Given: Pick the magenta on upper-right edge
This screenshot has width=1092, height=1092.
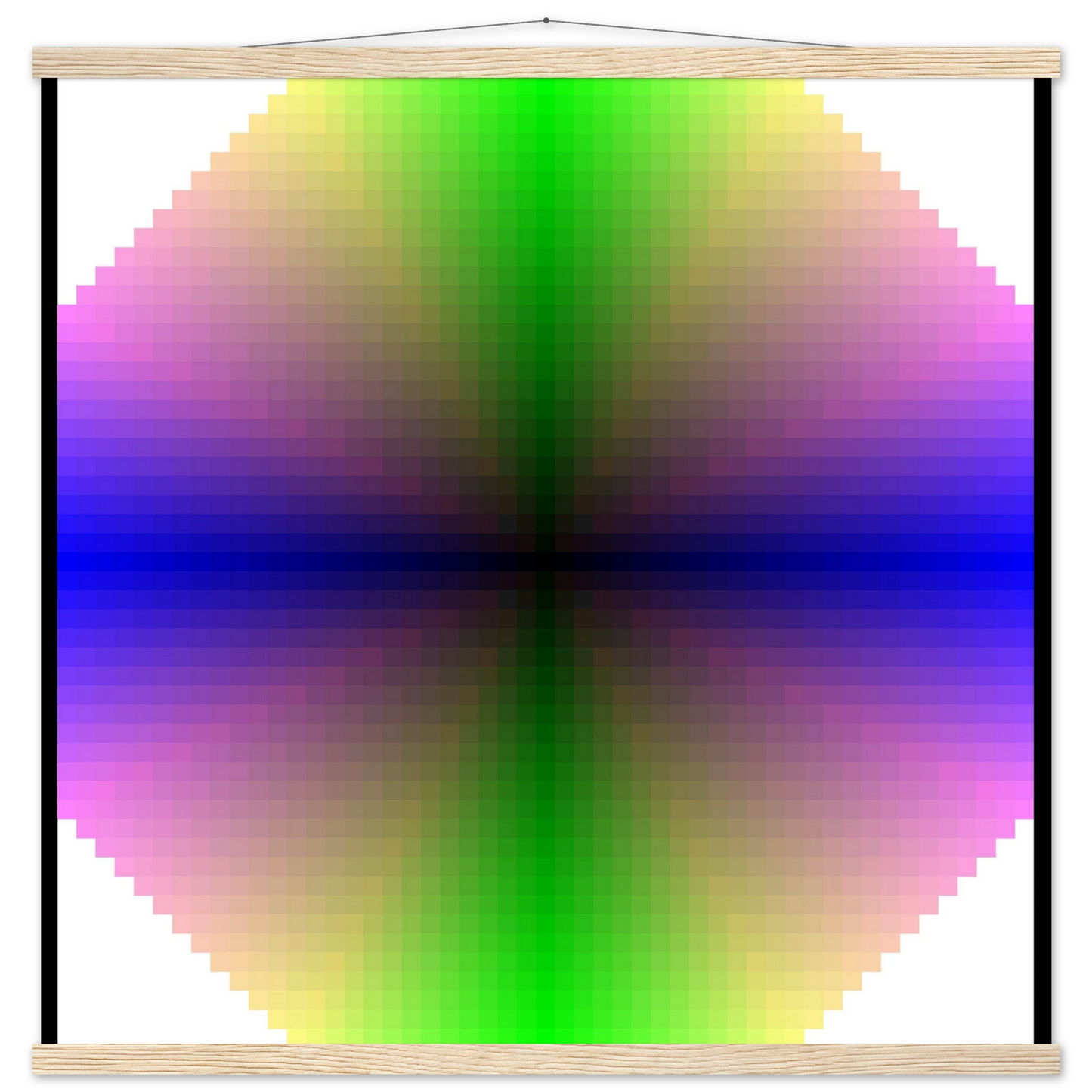Looking at the screenshot, I should [x=1024, y=316].
